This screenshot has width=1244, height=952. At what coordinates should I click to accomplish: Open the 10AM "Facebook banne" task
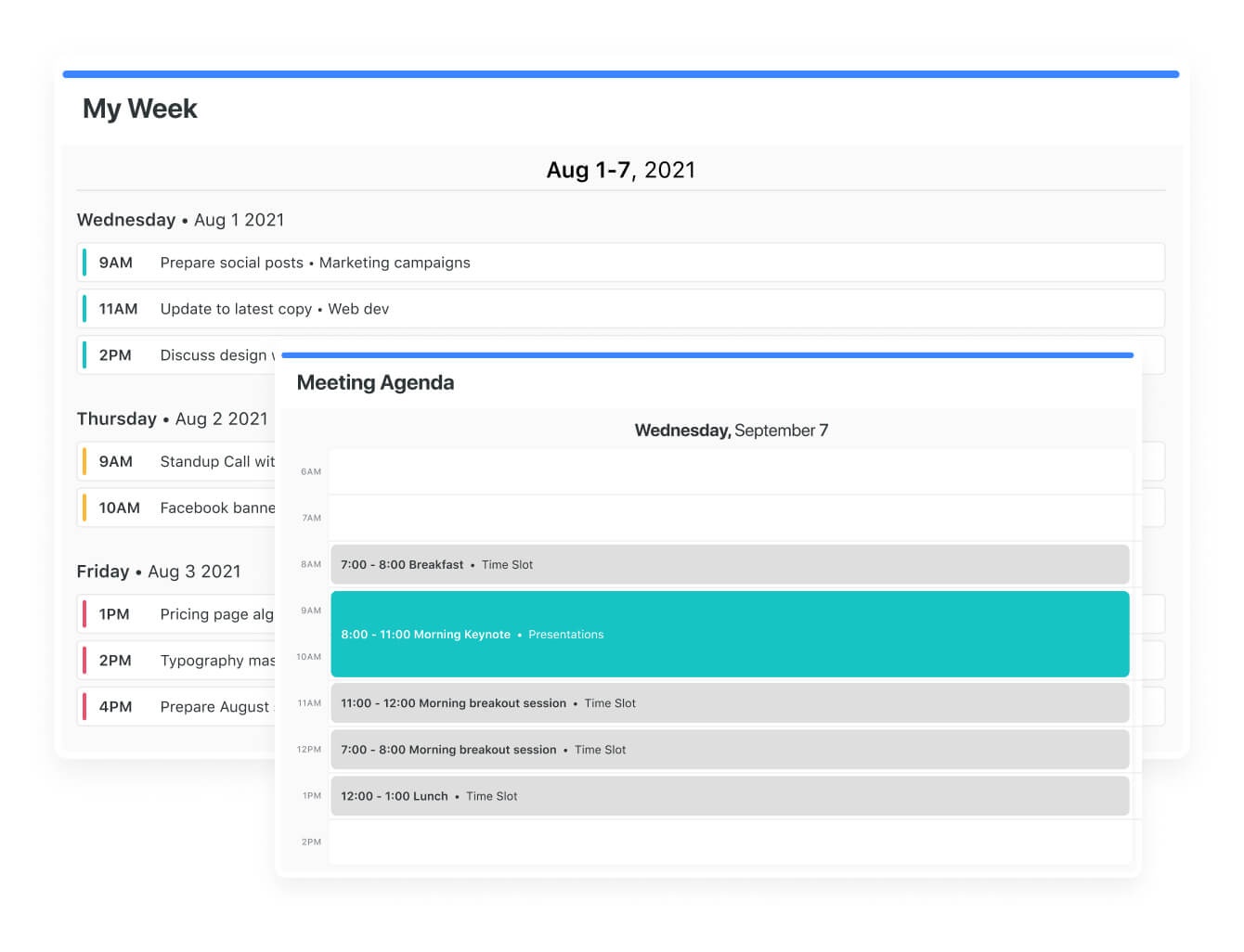point(176,508)
